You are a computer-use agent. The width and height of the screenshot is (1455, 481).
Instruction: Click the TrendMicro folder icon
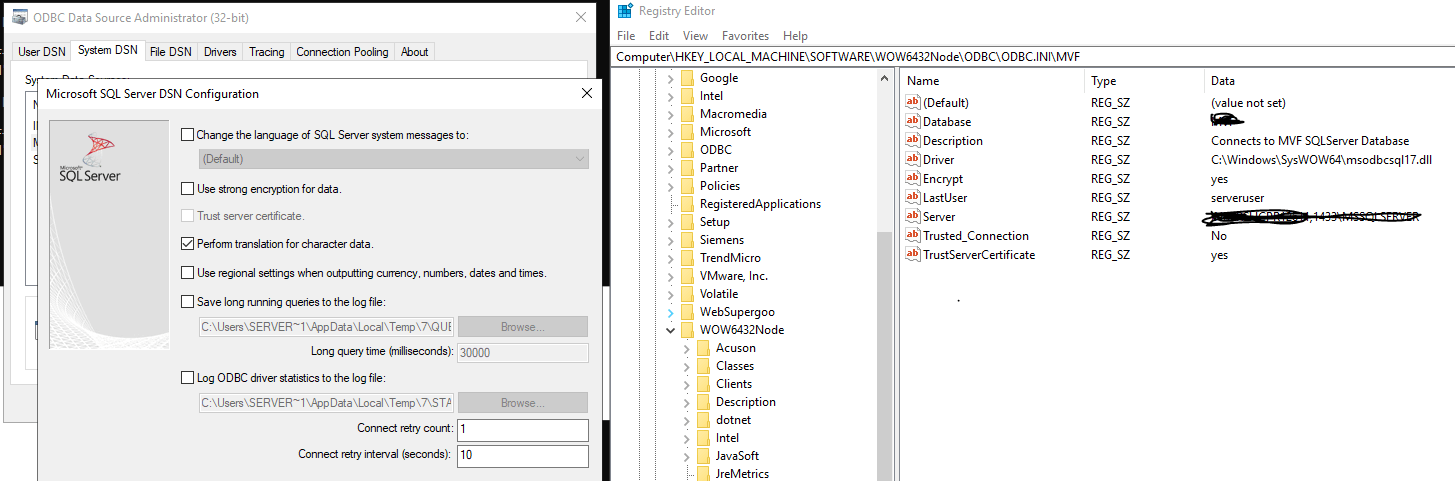687,258
